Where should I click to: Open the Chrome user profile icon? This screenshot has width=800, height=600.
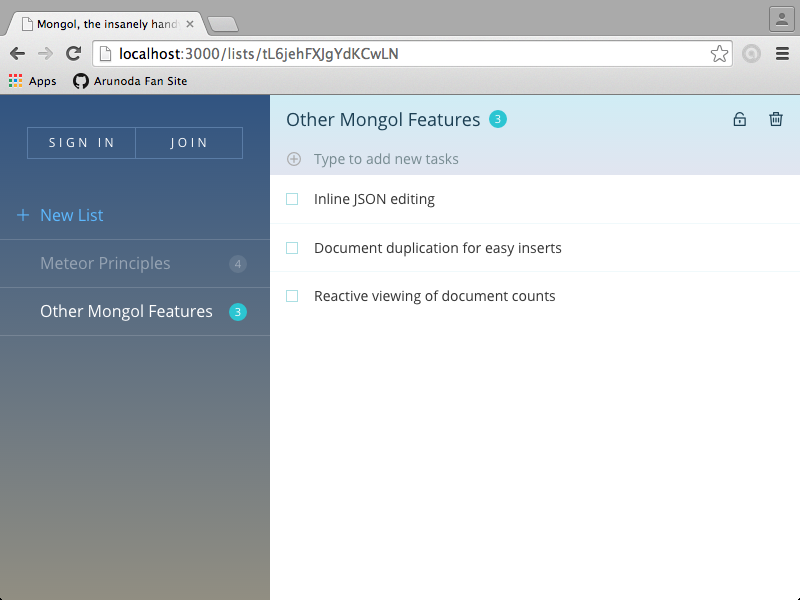pos(782,19)
